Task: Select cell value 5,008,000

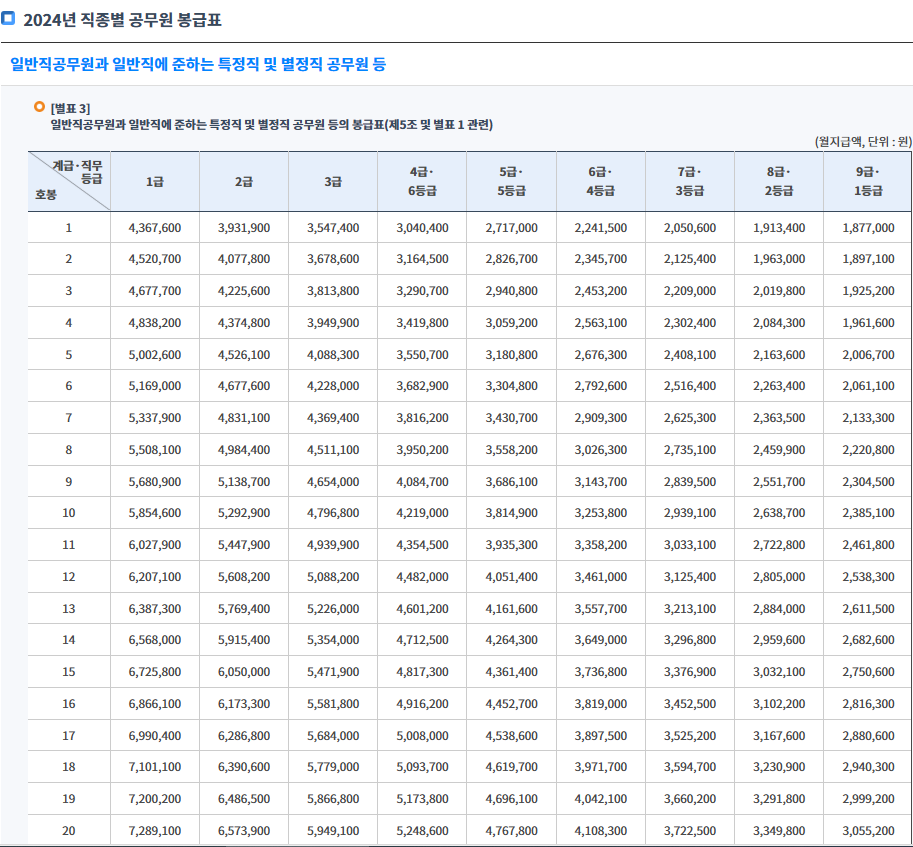Action: [422, 736]
